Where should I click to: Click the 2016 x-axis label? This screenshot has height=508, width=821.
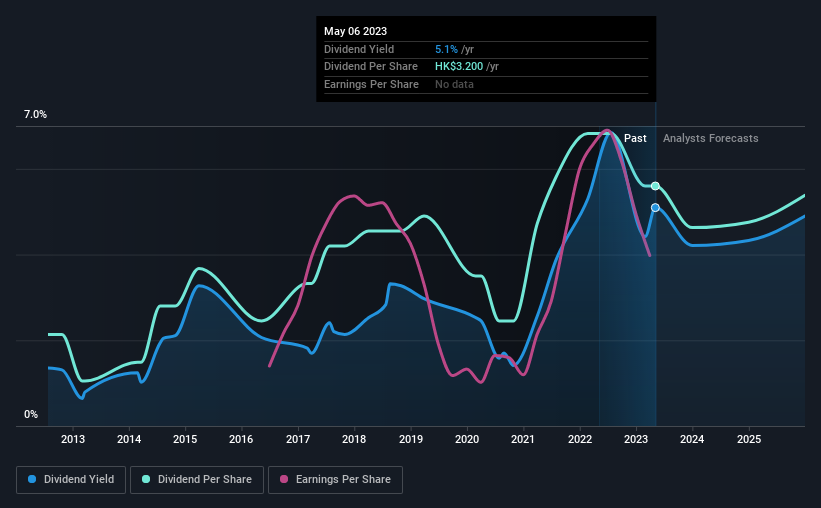241,439
